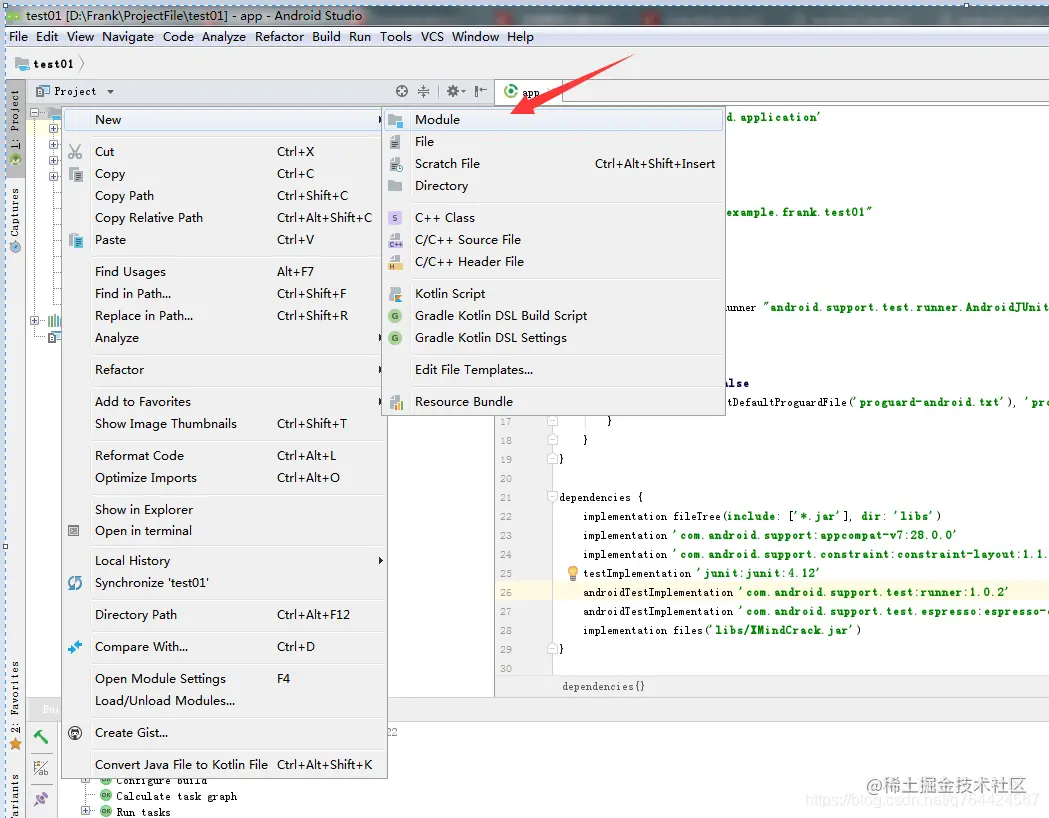This screenshot has width=1049, height=818.
Task: Choose Open Module Settings
Action: [x=225, y=679]
